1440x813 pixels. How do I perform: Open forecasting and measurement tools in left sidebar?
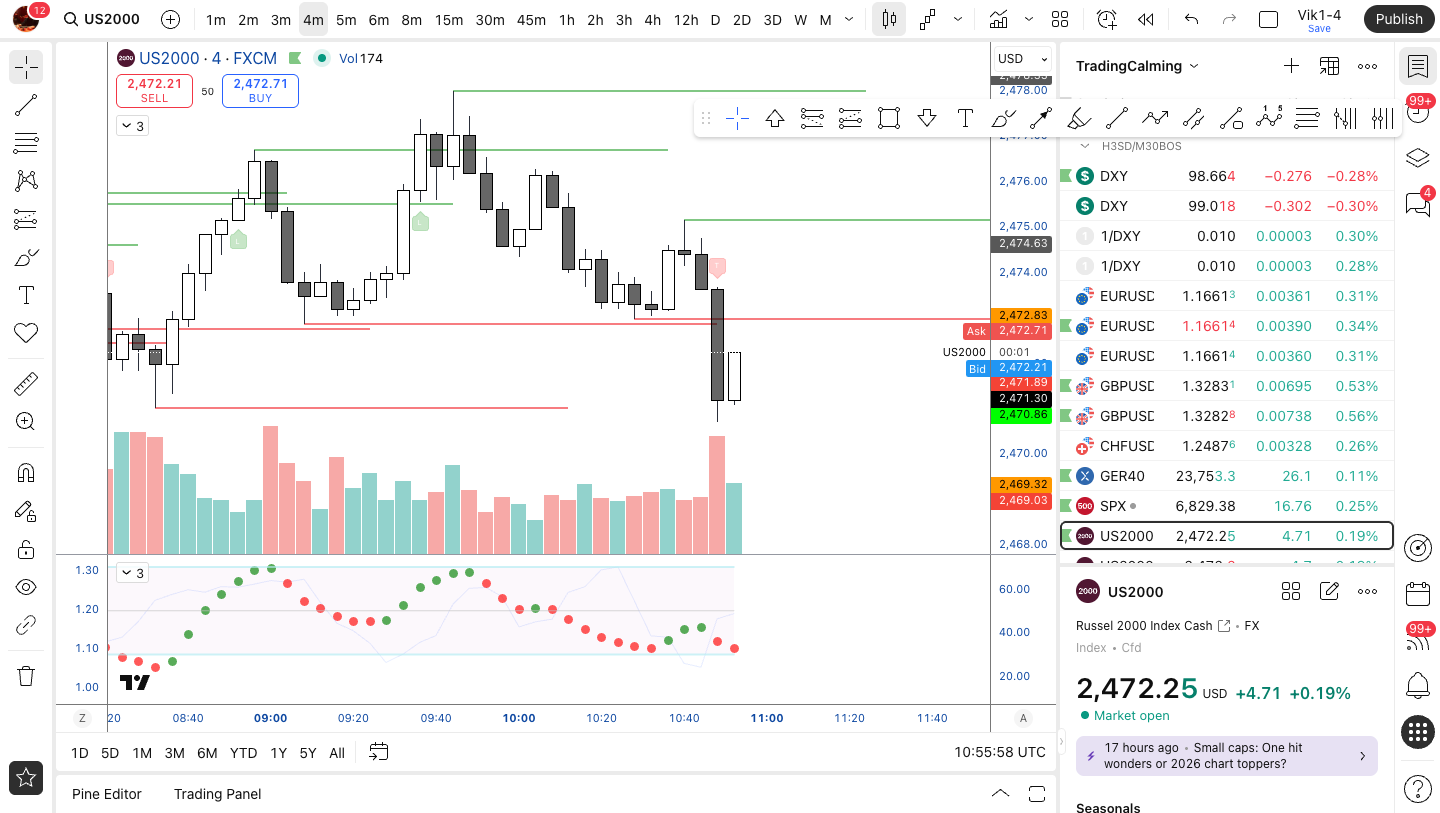pyautogui.click(x=26, y=219)
